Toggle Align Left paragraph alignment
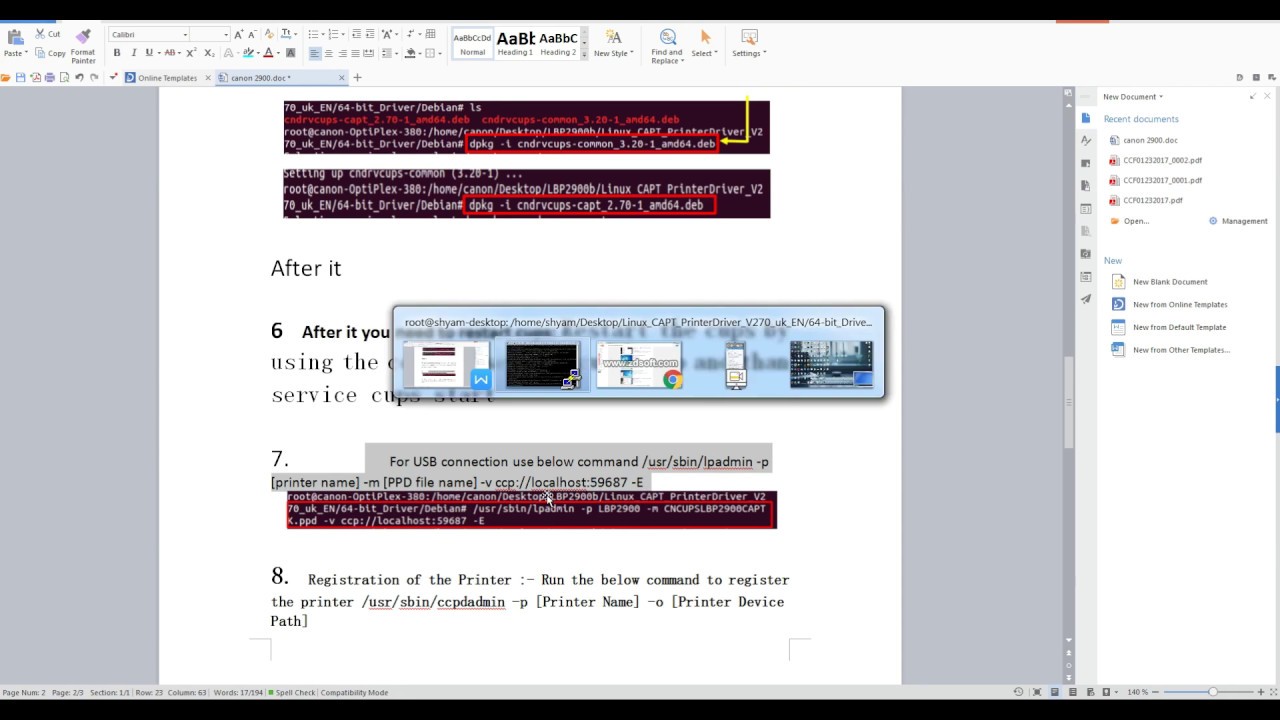 (315, 53)
